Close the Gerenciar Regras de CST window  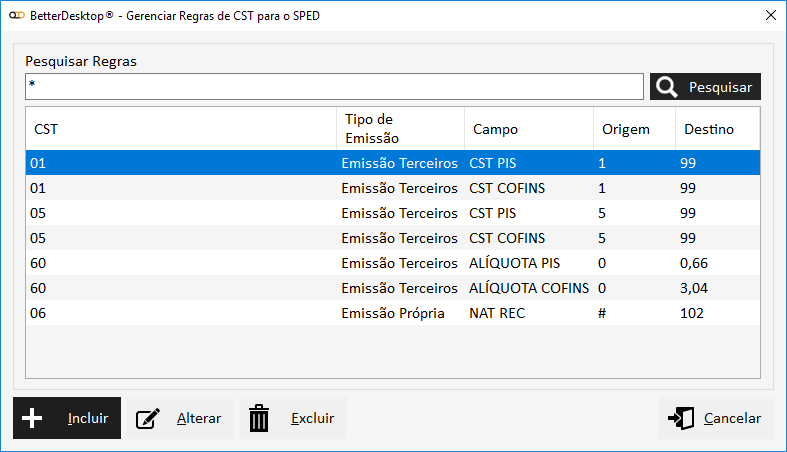(x=770, y=16)
